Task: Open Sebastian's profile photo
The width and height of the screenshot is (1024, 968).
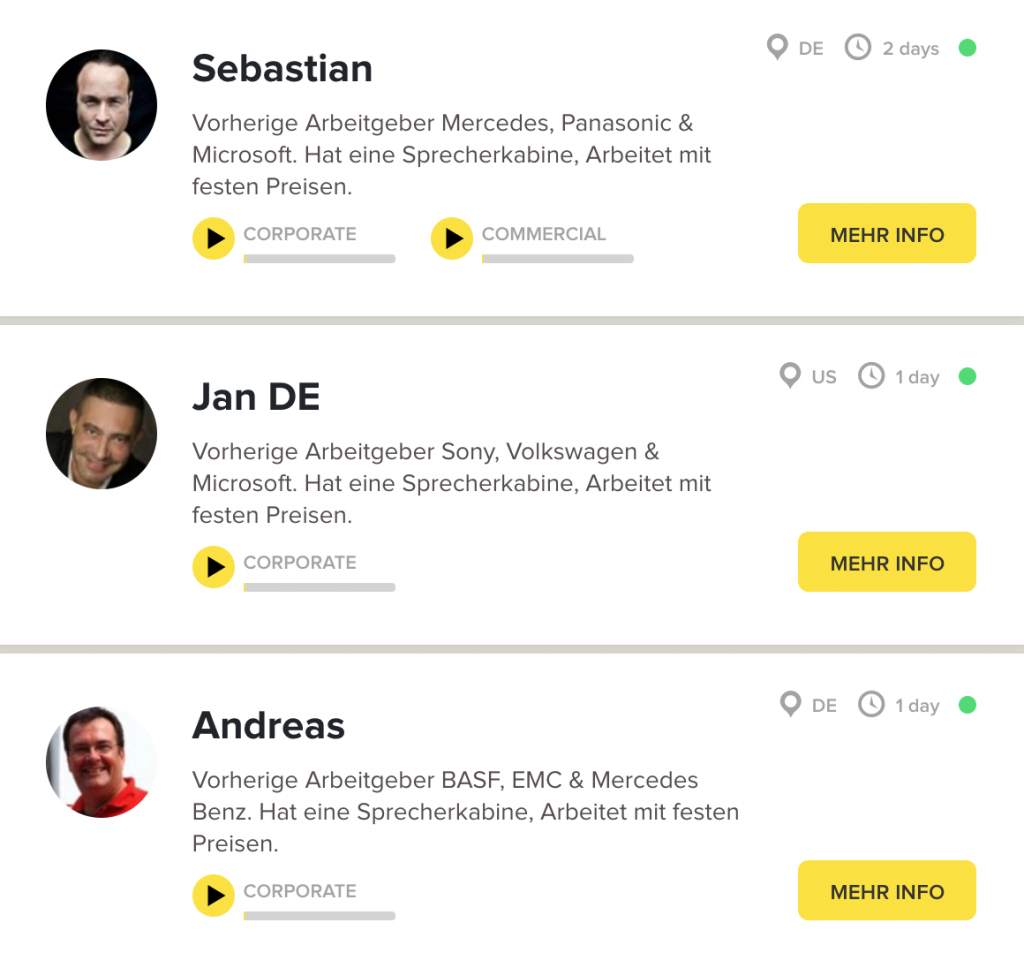Action: (101, 105)
